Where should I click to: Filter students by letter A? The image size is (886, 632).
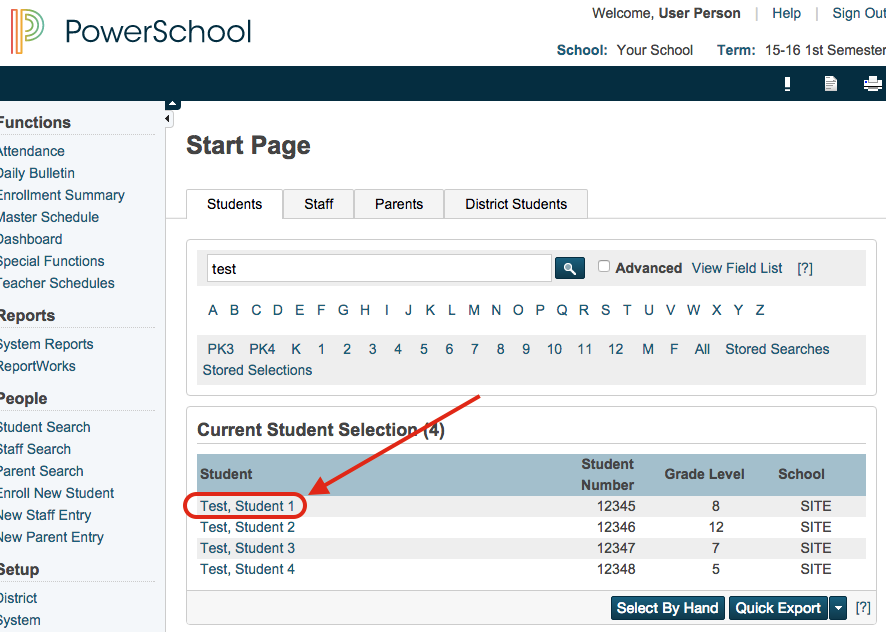click(x=212, y=310)
